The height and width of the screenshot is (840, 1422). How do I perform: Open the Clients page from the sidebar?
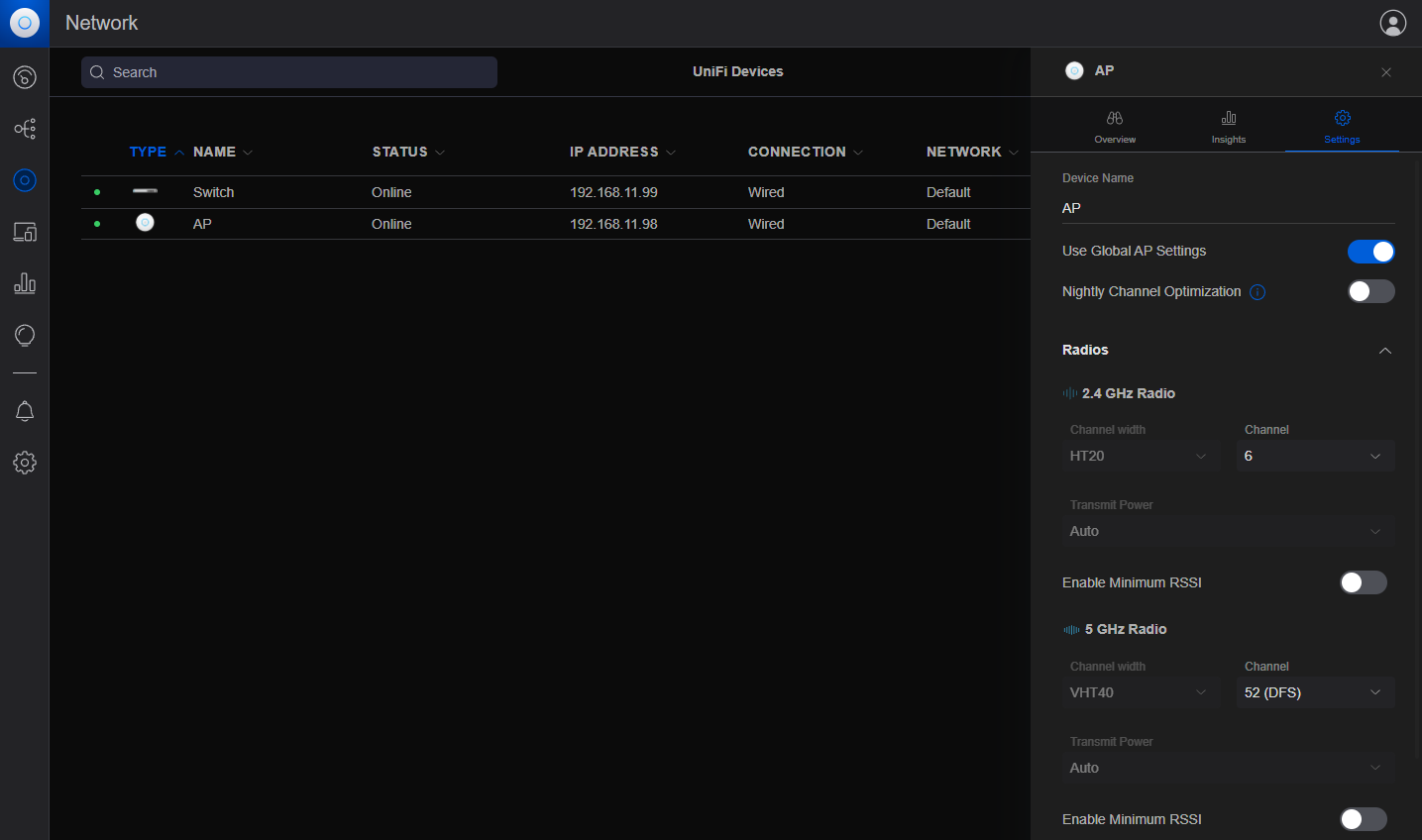tap(24, 231)
